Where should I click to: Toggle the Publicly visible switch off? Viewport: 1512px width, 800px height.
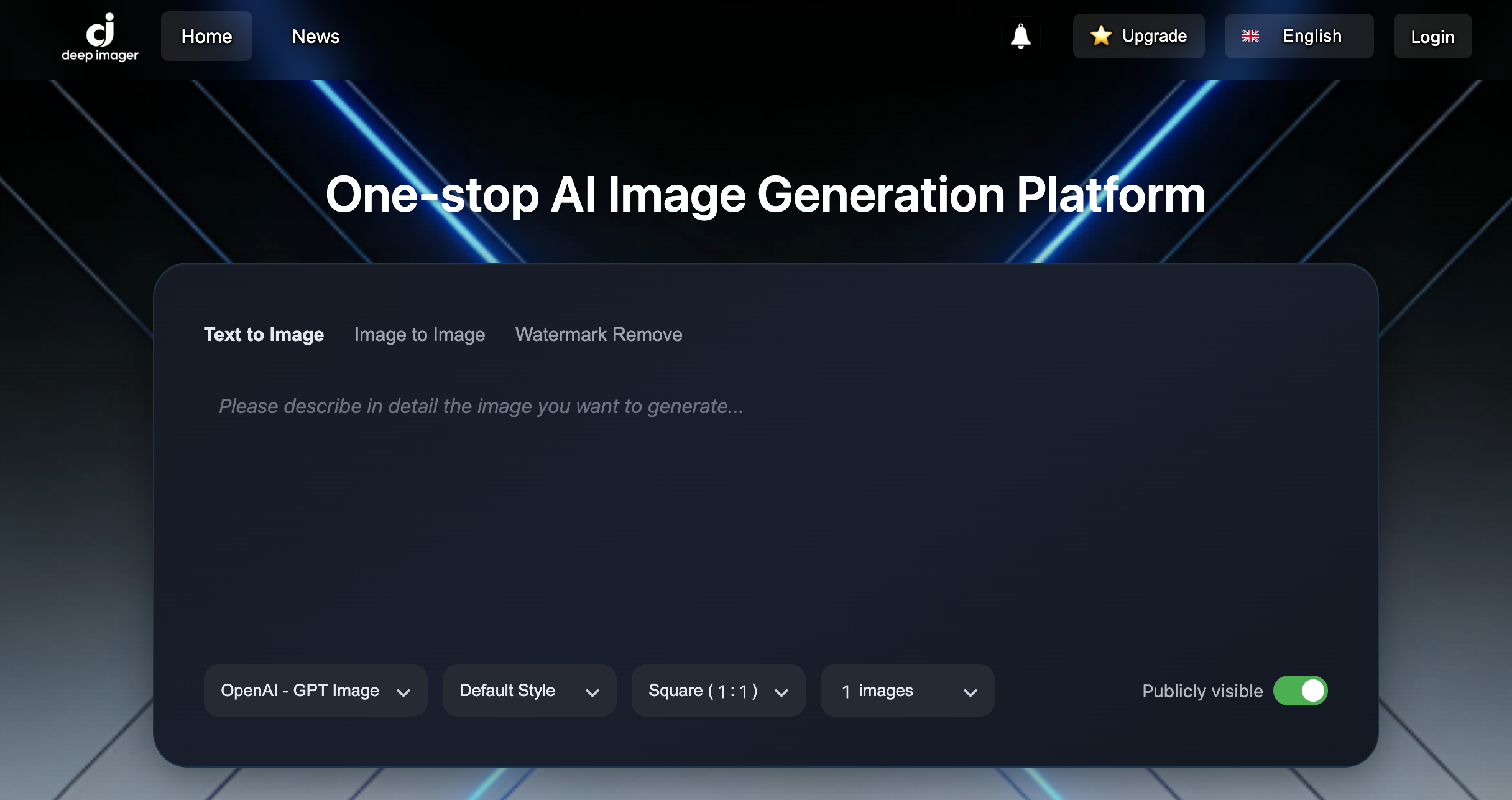(x=1300, y=691)
